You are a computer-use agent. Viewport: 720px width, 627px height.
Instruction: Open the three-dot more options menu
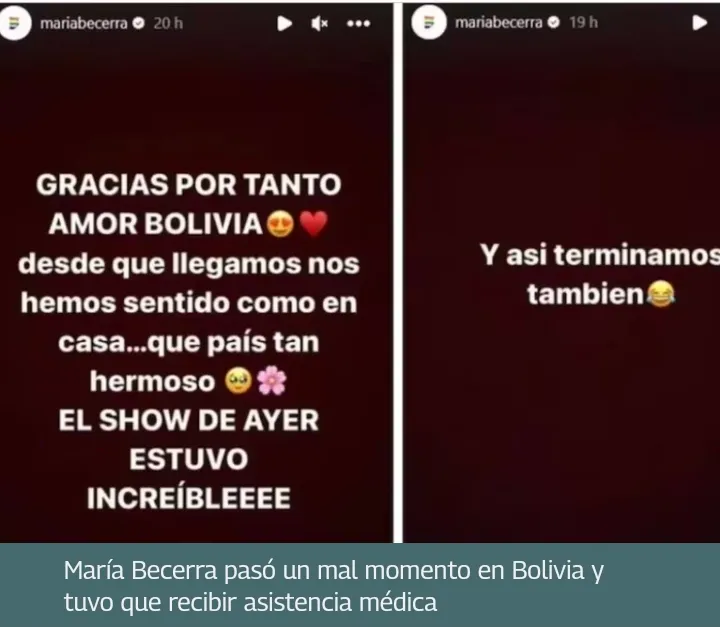click(x=359, y=23)
